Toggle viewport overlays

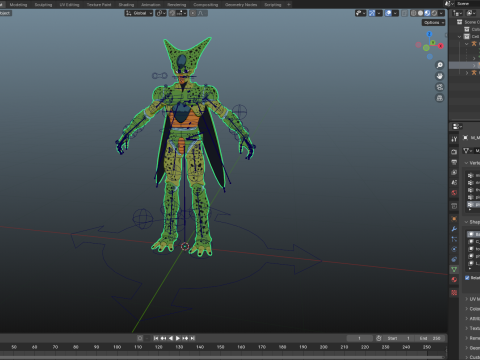coord(388,13)
